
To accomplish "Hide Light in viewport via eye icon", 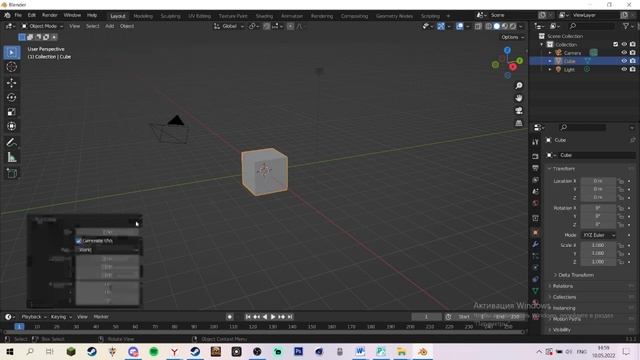I will click(x=624, y=69).
